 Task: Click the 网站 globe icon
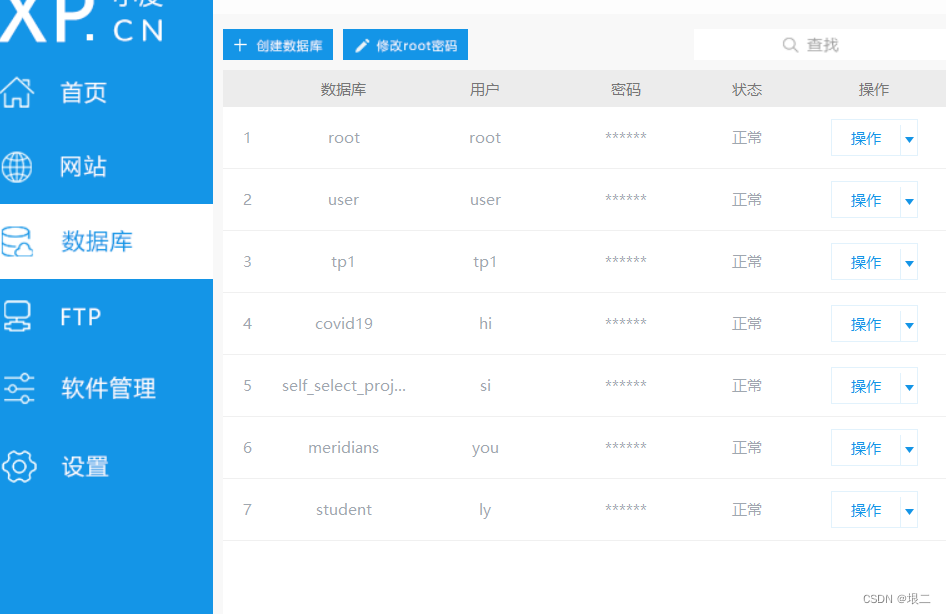click(16, 166)
